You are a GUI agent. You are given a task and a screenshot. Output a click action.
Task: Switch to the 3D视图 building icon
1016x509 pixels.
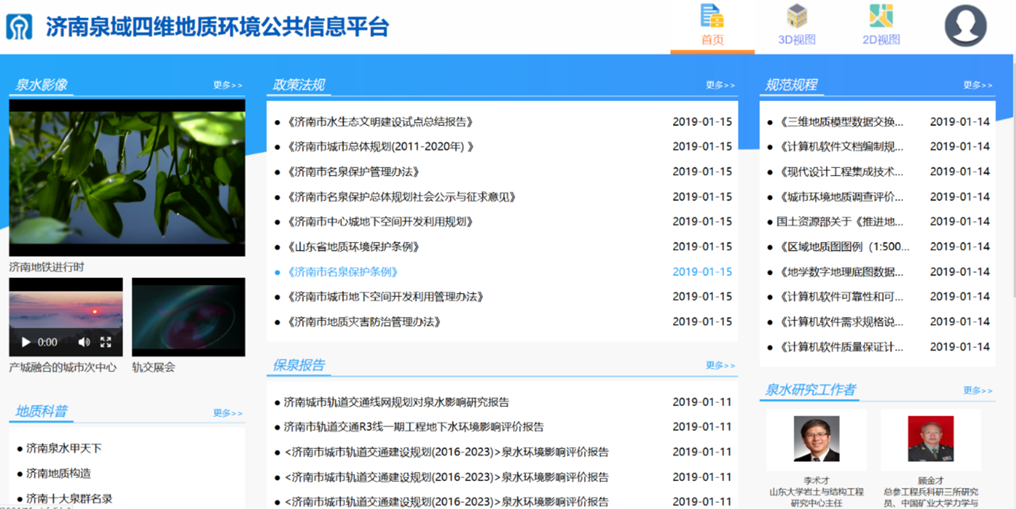click(797, 17)
